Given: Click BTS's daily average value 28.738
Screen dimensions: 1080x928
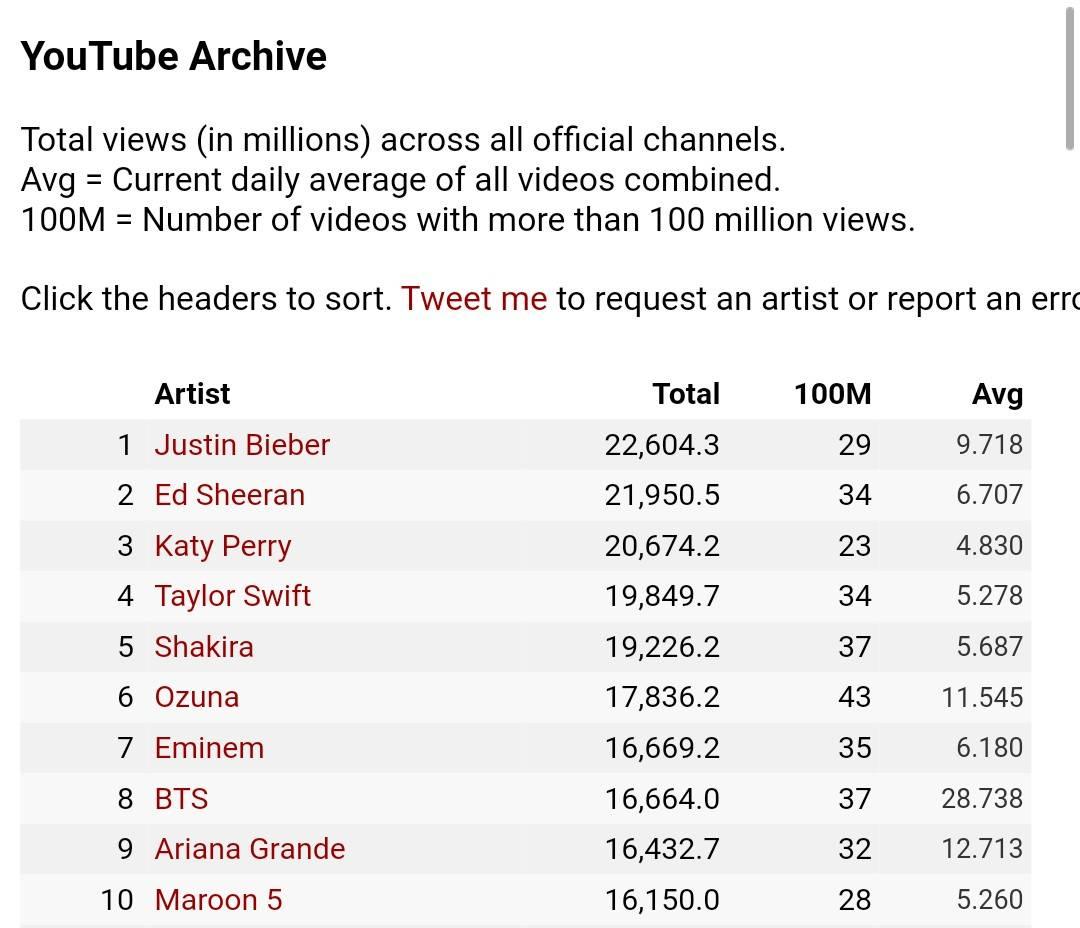Looking at the screenshot, I should click(x=981, y=799).
